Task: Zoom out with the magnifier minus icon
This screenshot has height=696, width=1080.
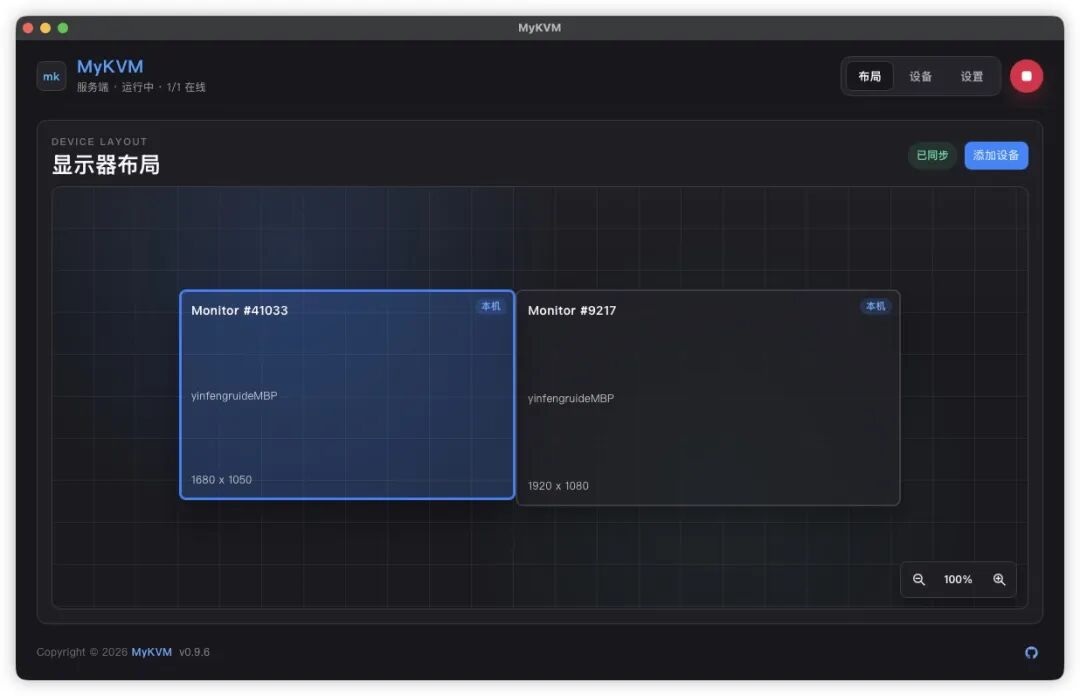Action: click(919, 580)
